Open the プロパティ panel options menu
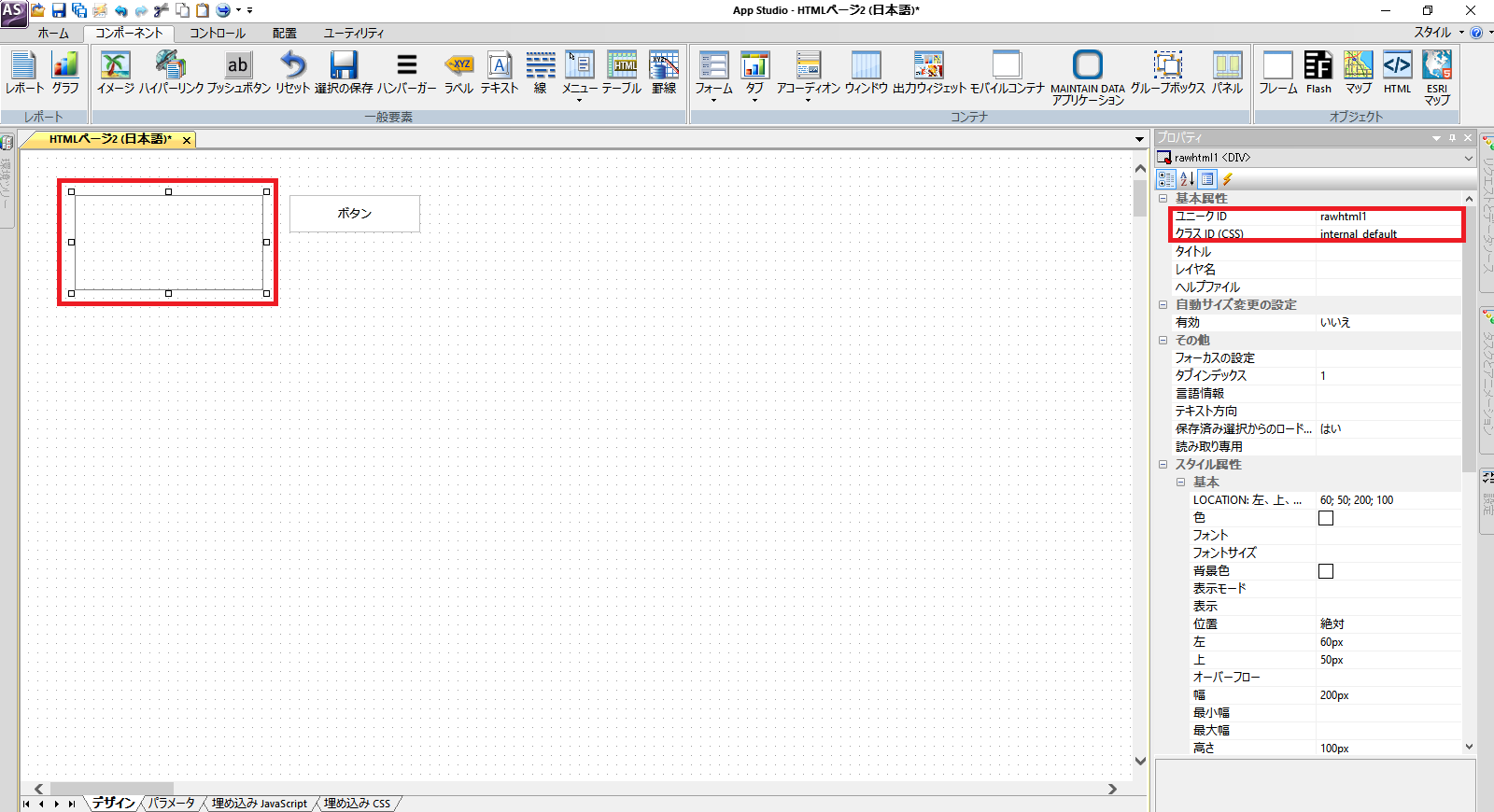The height and width of the screenshot is (812, 1494). 1436,137
